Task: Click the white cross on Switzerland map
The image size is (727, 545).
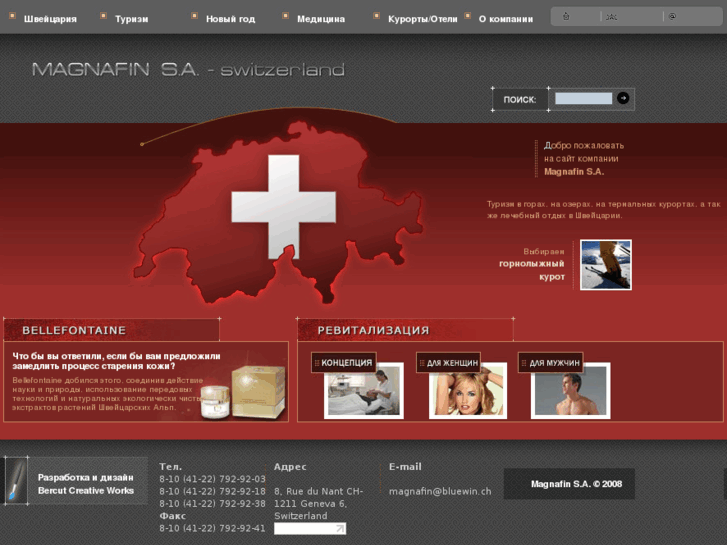Action: point(283,207)
